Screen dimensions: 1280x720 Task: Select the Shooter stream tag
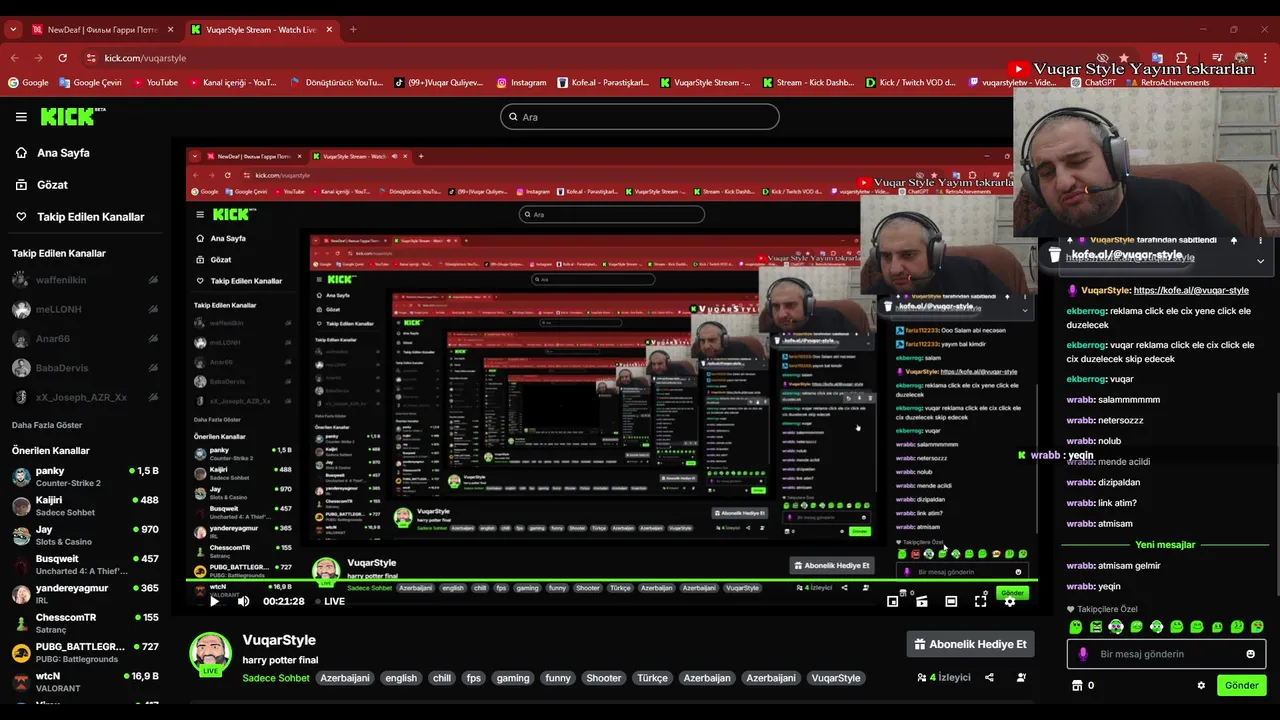click(x=604, y=678)
